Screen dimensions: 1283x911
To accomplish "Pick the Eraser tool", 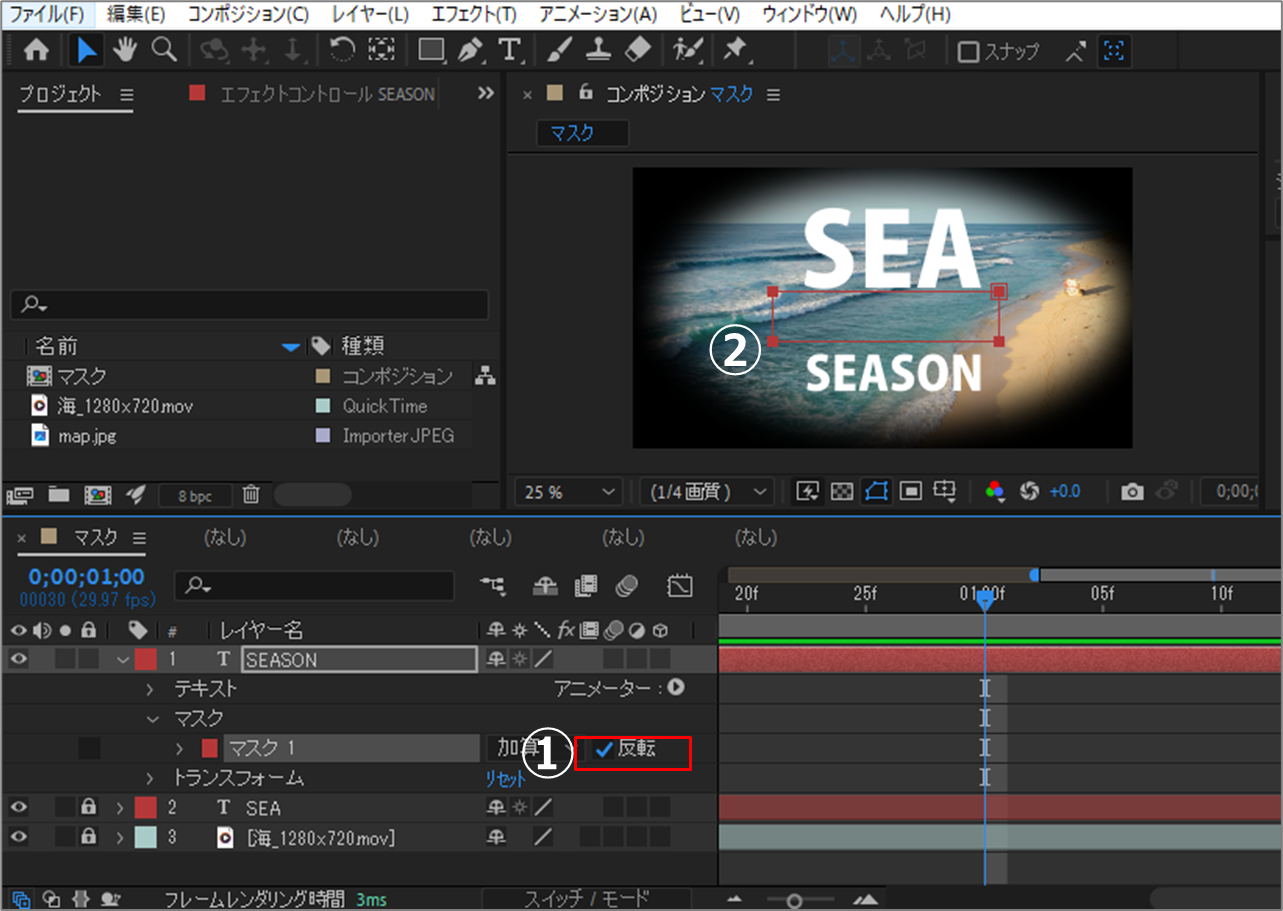I will [x=636, y=50].
